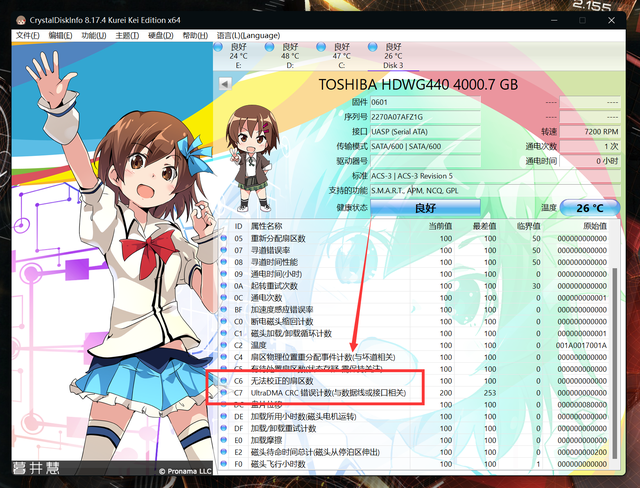Click the 当前值 column header

tap(440, 226)
